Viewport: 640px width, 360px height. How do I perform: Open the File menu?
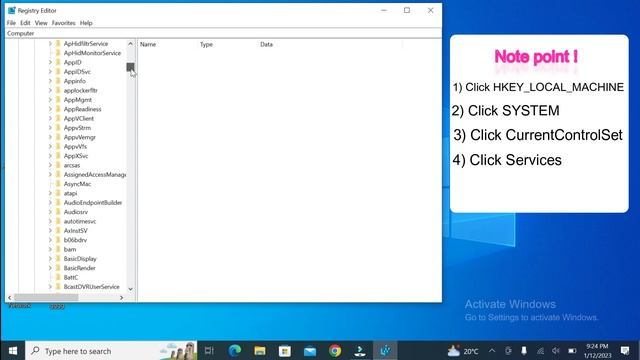11,23
